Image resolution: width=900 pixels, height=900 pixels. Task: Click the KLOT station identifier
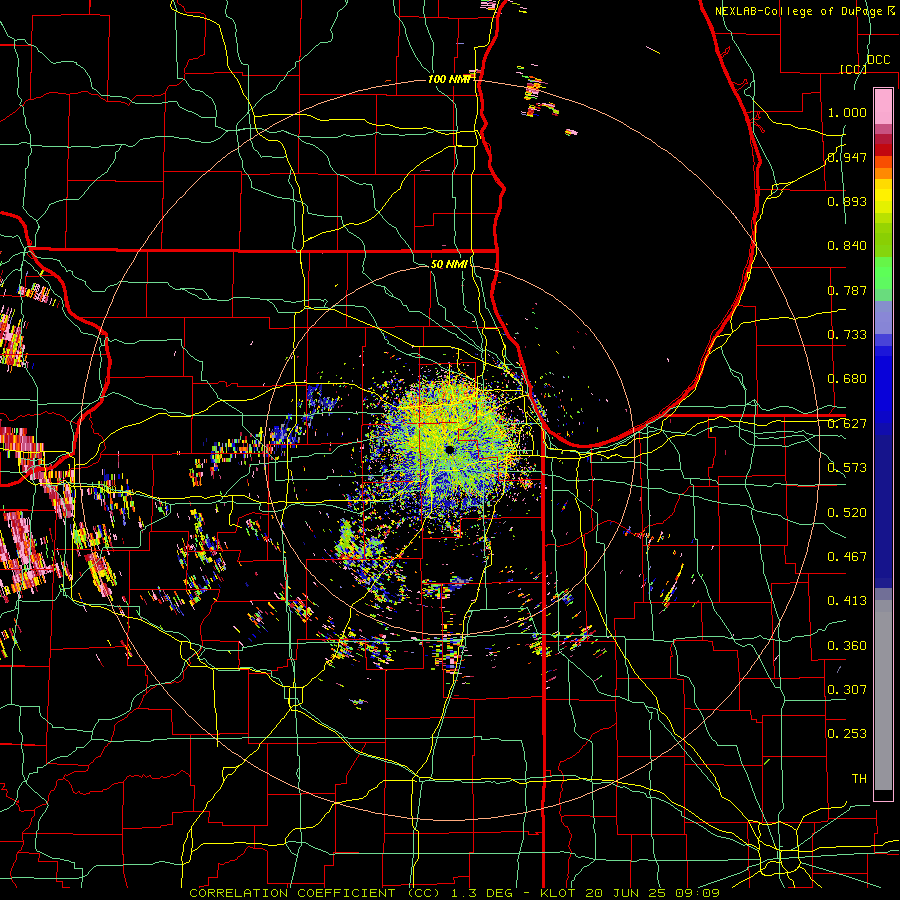(x=557, y=893)
